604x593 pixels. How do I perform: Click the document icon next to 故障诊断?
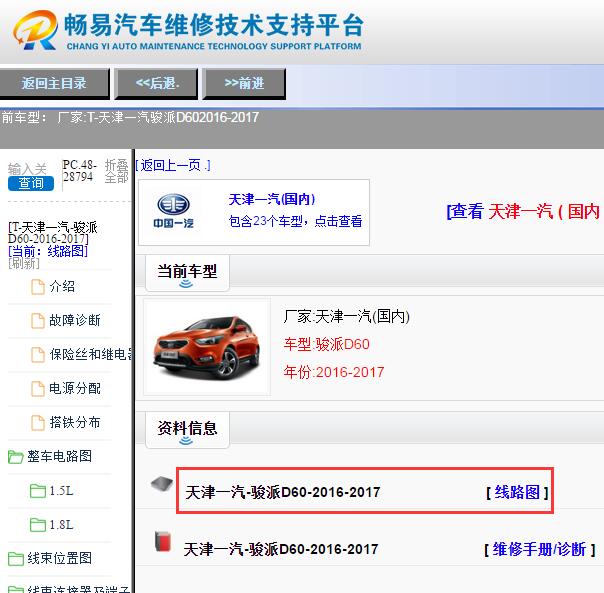37,321
